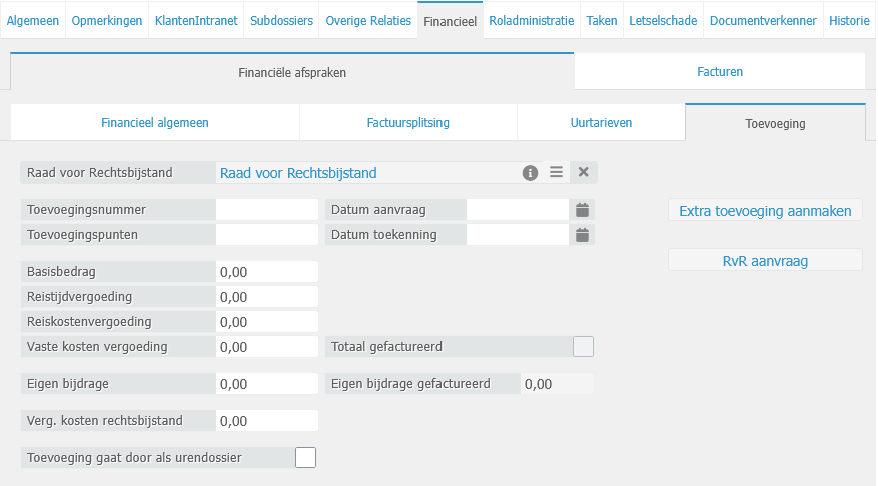878x486 pixels.
Task: Click the Raad voor Rechtsbijstand relation link
Action: (298, 173)
